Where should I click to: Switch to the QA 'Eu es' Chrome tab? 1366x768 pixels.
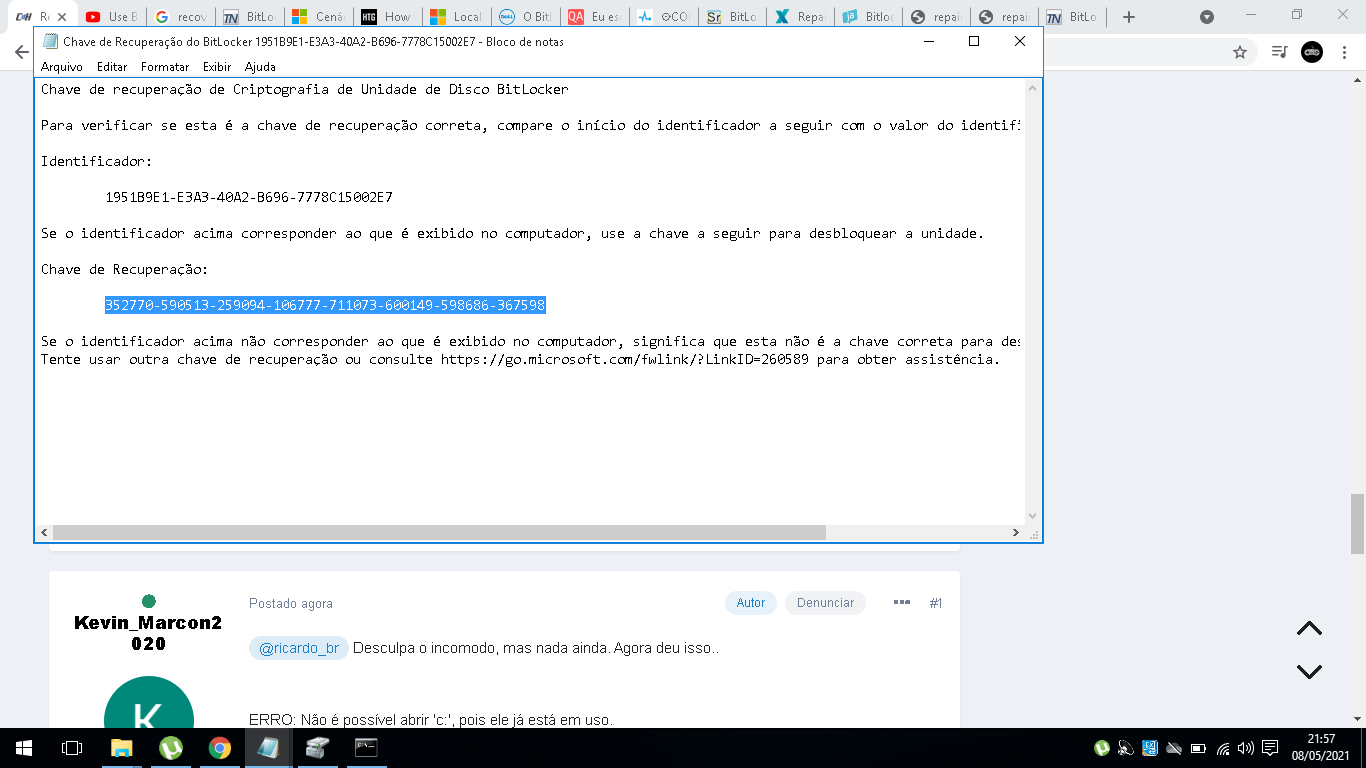pos(593,17)
